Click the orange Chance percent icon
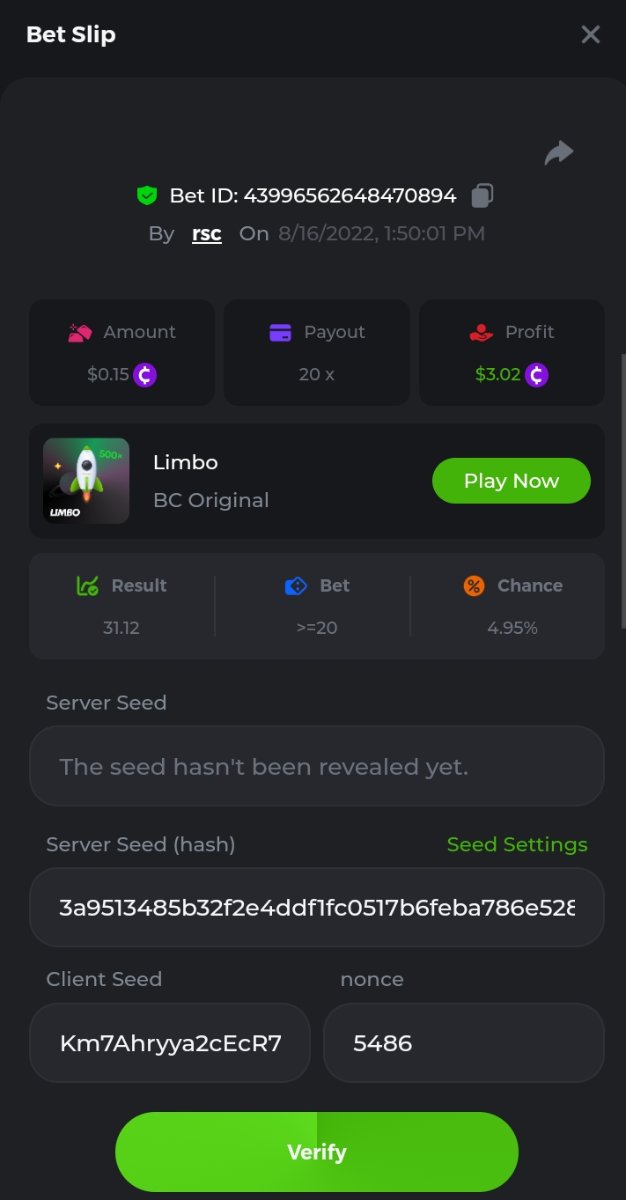This screenshot has height=1200, width=626. pyautogui.click(x=474, y=586)
